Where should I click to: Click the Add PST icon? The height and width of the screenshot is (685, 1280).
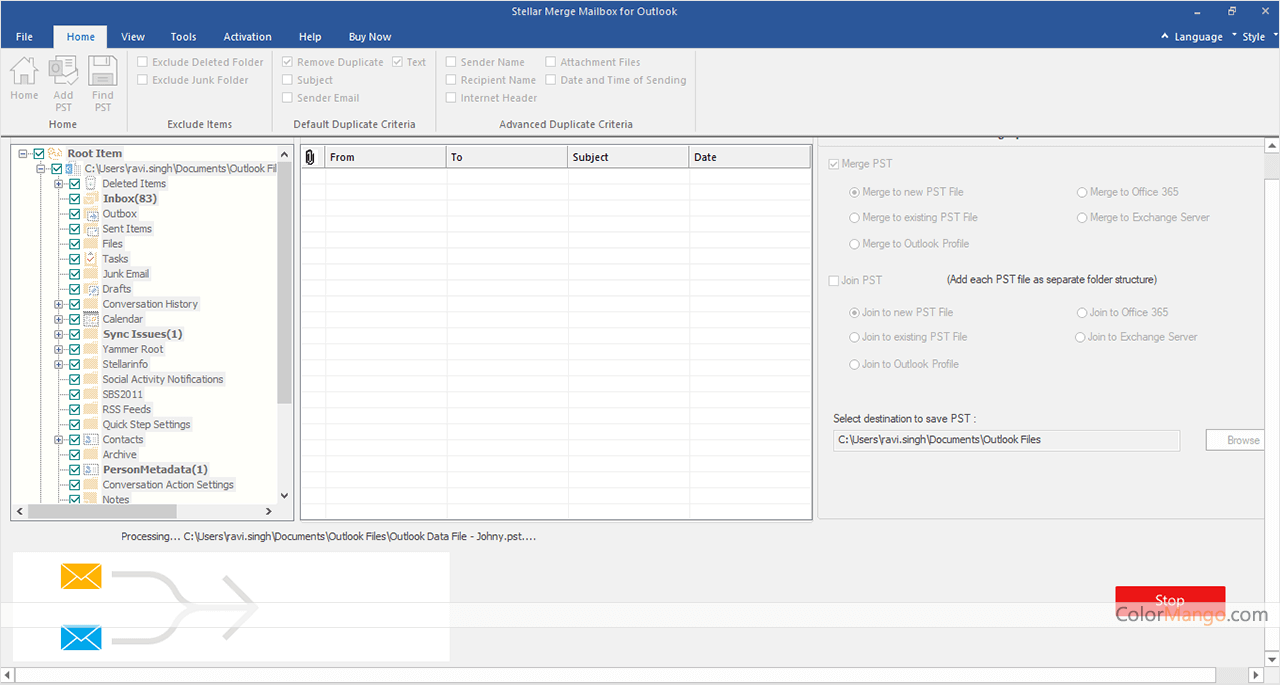(63, 72)
